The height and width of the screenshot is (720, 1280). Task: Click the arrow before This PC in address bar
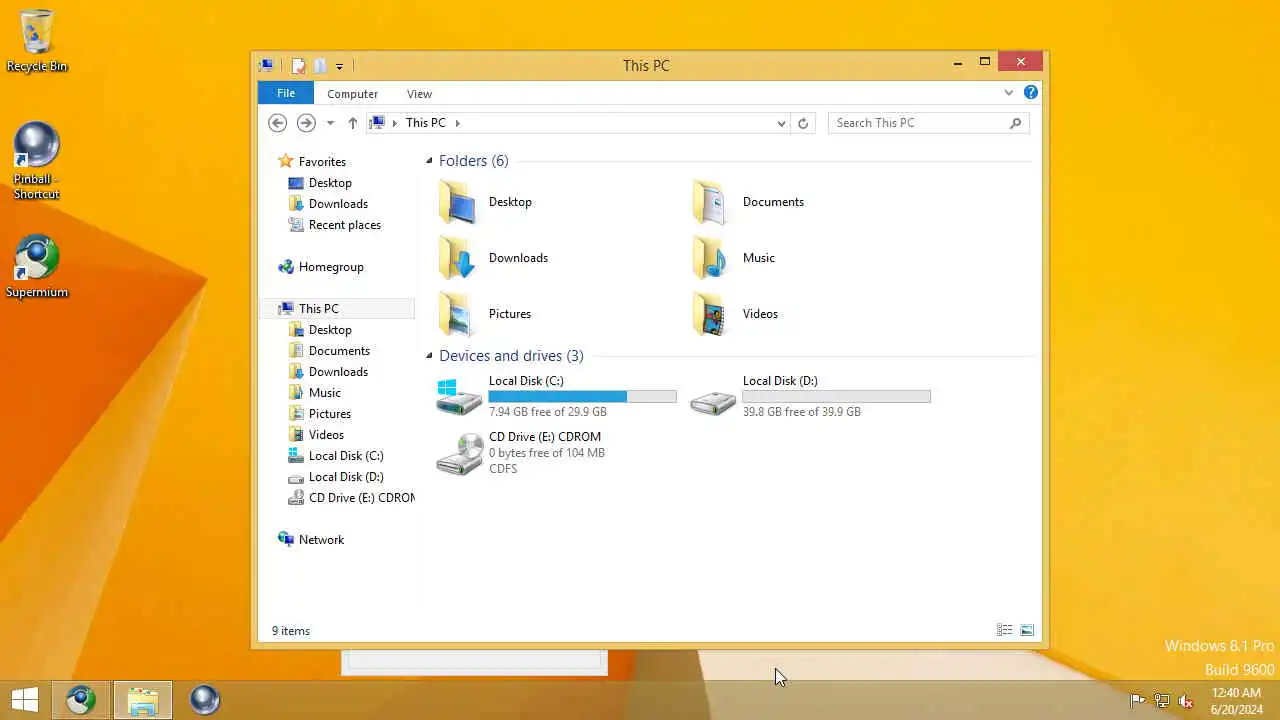pos(395,123)
